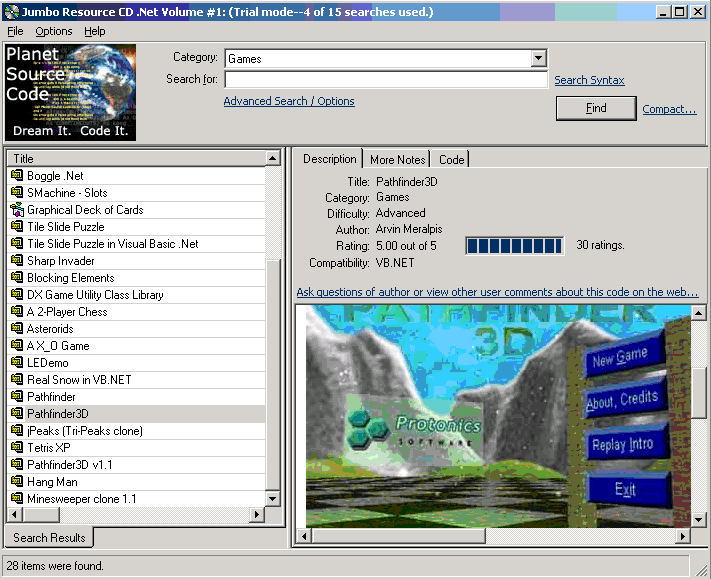711x579 pixels.
Task: Click the Find button
Action: click(x=596, y=108)
